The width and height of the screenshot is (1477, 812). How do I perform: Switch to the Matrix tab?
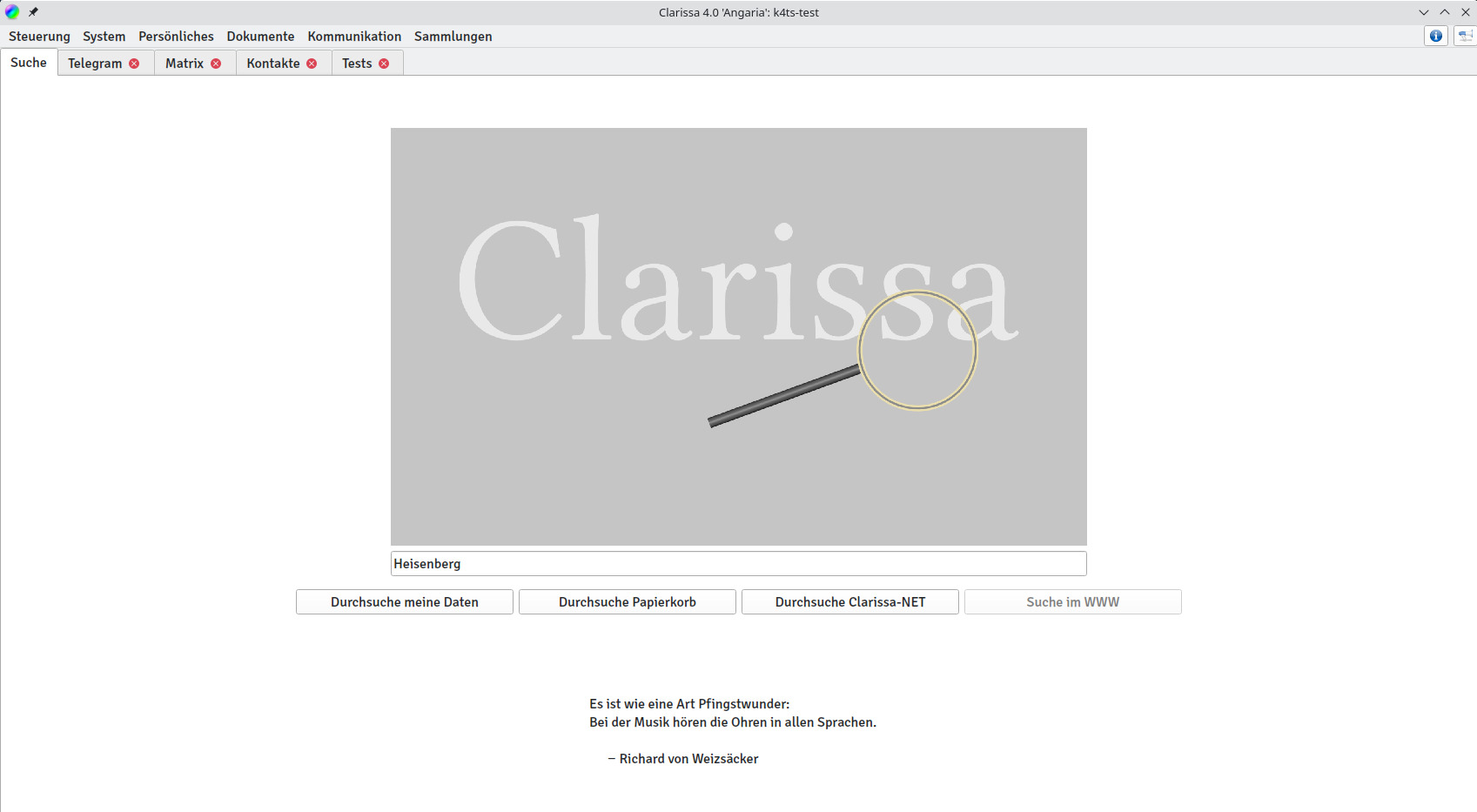pyautogui.click(x=185, y=64)
